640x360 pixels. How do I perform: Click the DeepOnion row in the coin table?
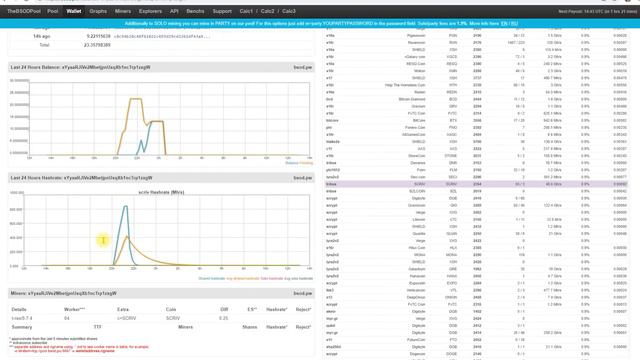[x=476, y=297]
